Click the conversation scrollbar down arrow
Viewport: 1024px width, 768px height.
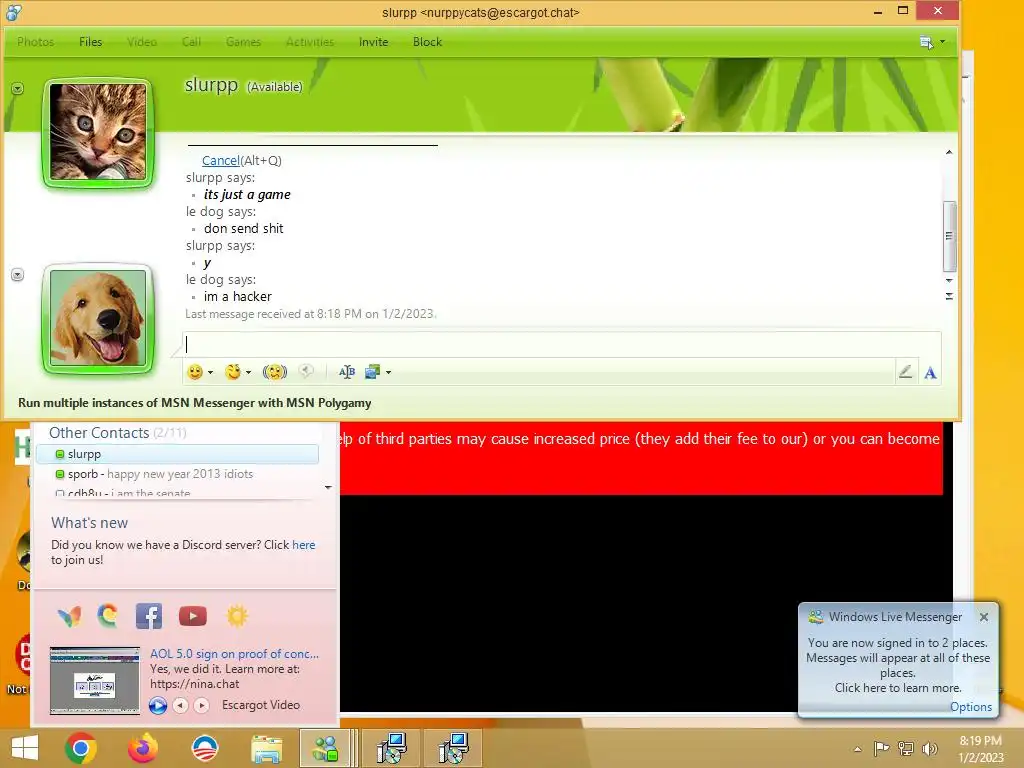tap(949, 280)
